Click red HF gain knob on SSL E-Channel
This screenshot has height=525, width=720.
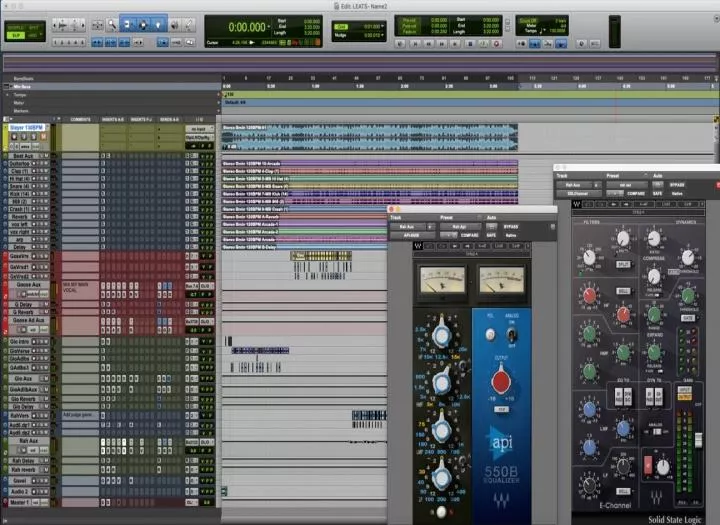(x=590, y=296)
